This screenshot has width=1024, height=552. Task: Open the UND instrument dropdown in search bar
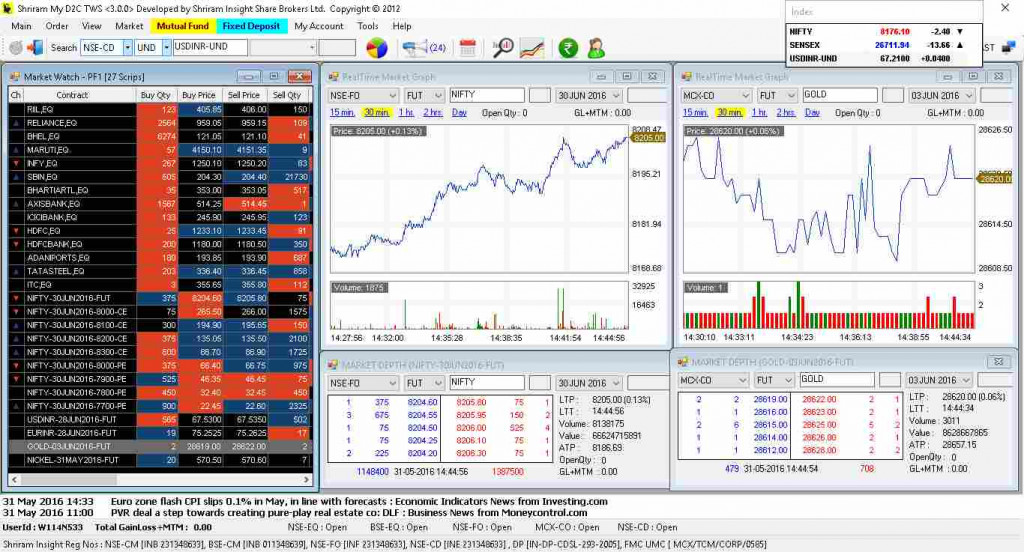click(164, 47)
